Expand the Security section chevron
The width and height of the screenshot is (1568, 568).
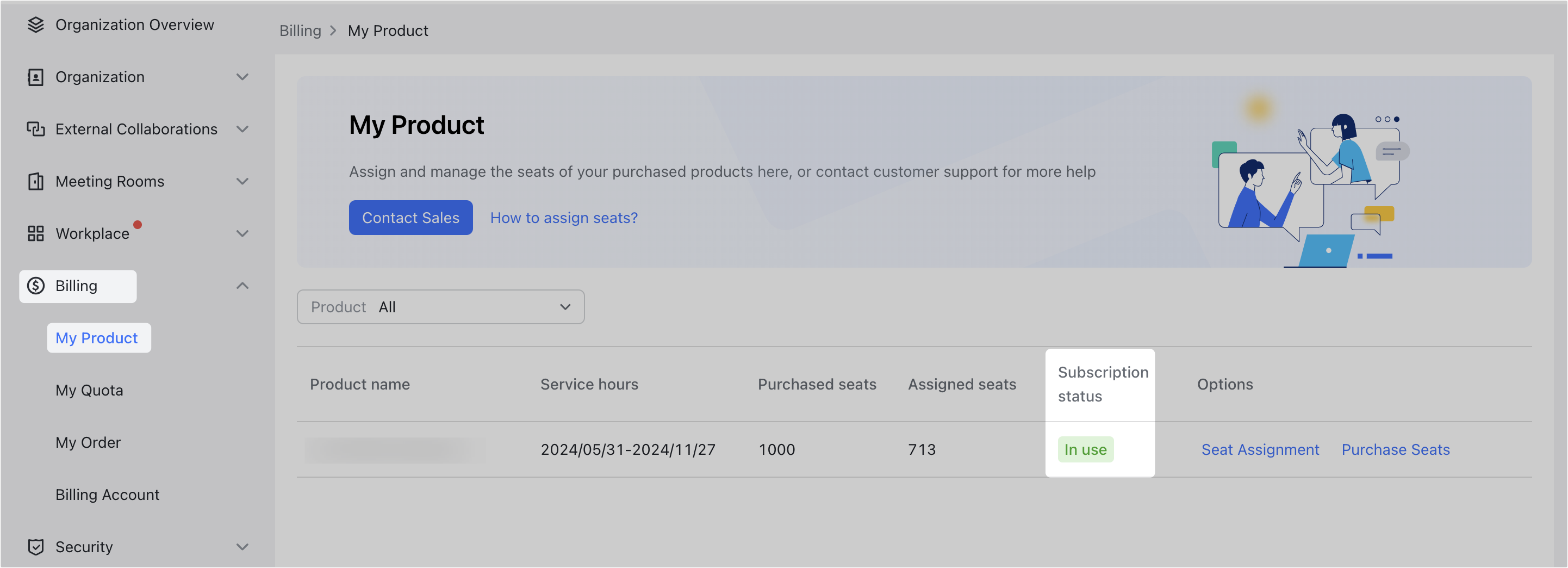[x=242, y=547]
